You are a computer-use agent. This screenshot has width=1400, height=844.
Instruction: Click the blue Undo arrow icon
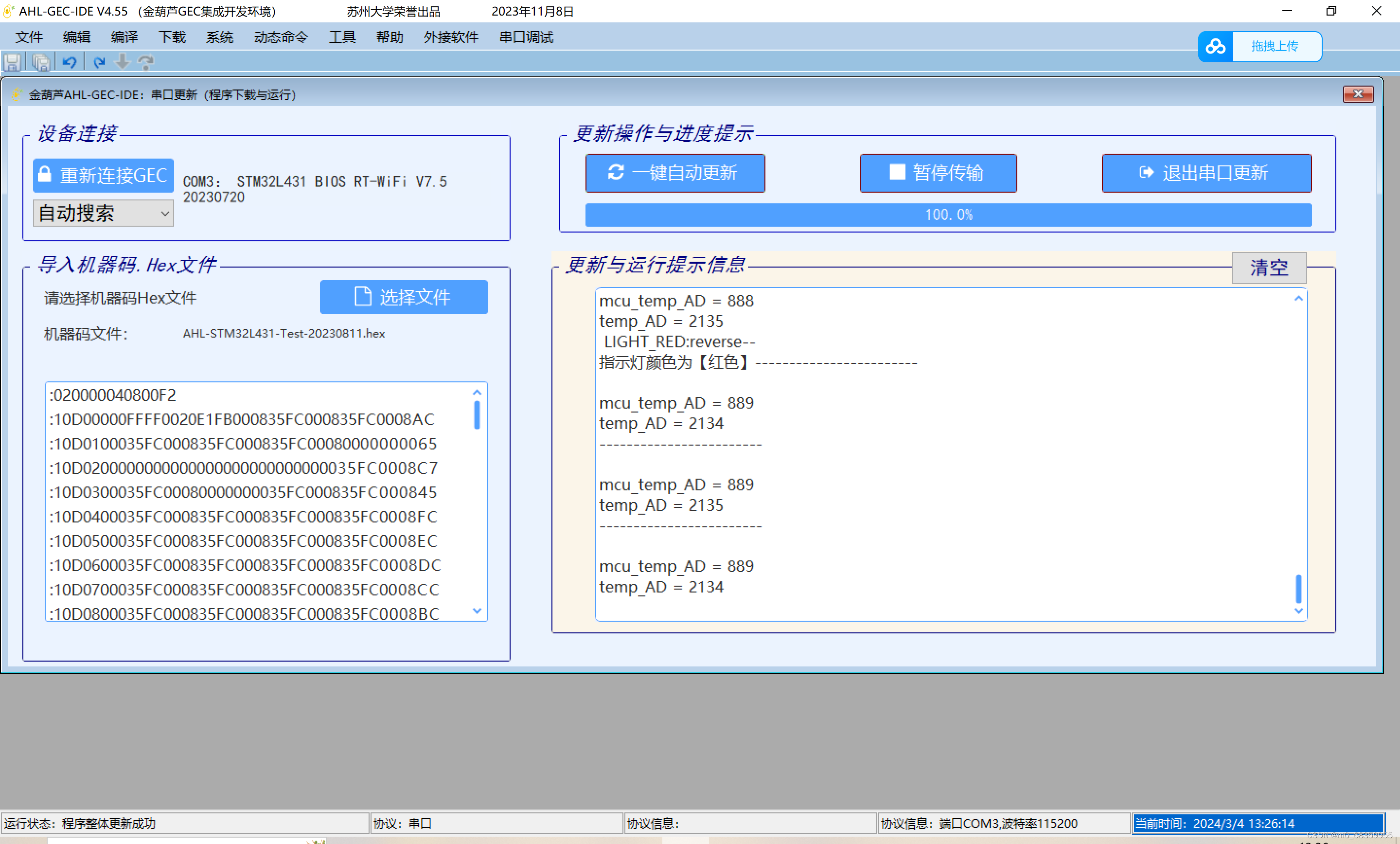(70, 62)
